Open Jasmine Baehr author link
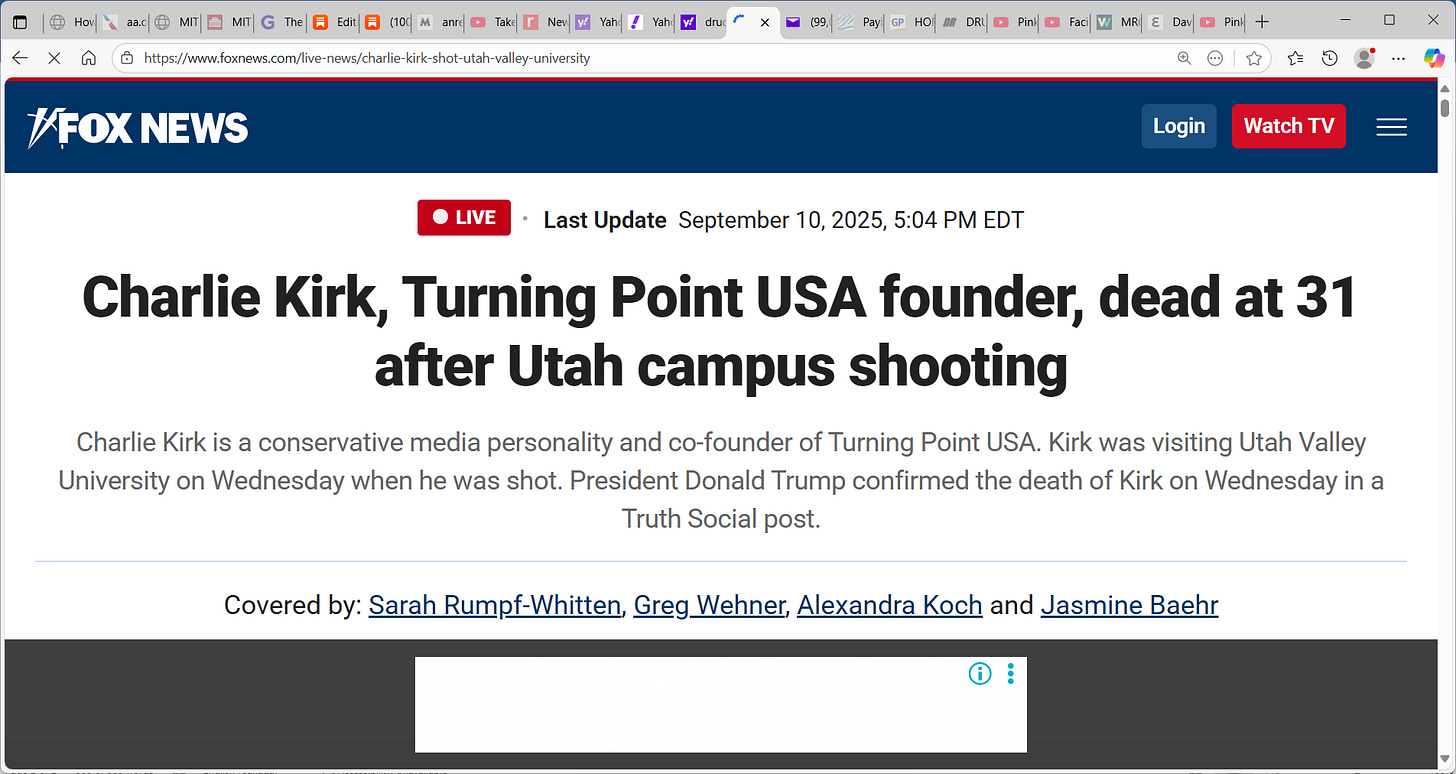Viewport: 1456px width, 774px height. (x=1129, y=605)
